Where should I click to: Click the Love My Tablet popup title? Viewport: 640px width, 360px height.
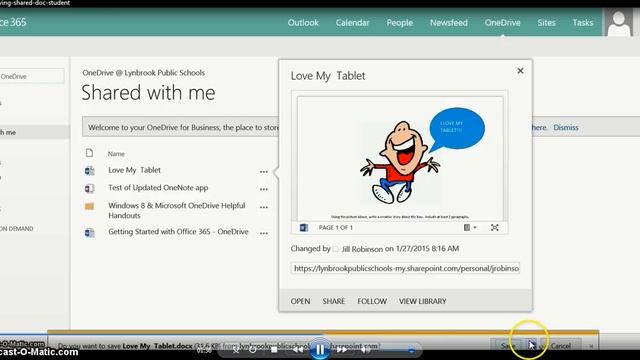pyautogui.click(x=328, y=76)
